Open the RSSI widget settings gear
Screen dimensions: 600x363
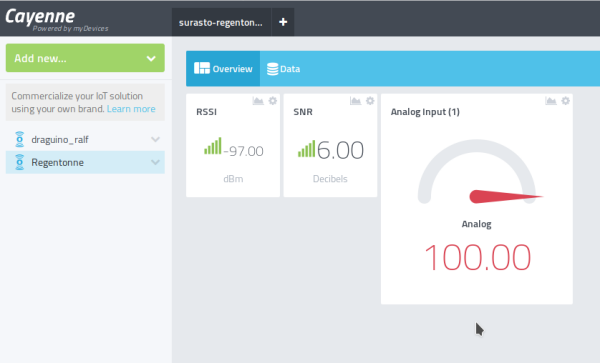(272, 101)
